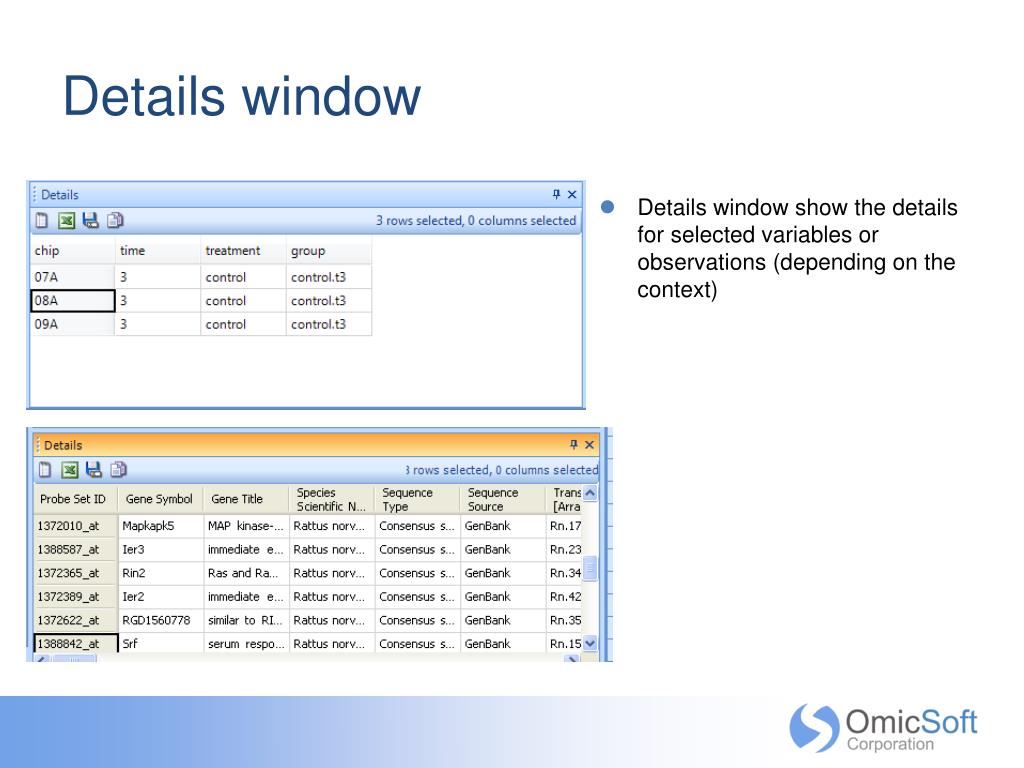1024x768 pixels.
Task: Export to Excel in upper Details window
Action: pyautogui.click(x=67, y=221)
